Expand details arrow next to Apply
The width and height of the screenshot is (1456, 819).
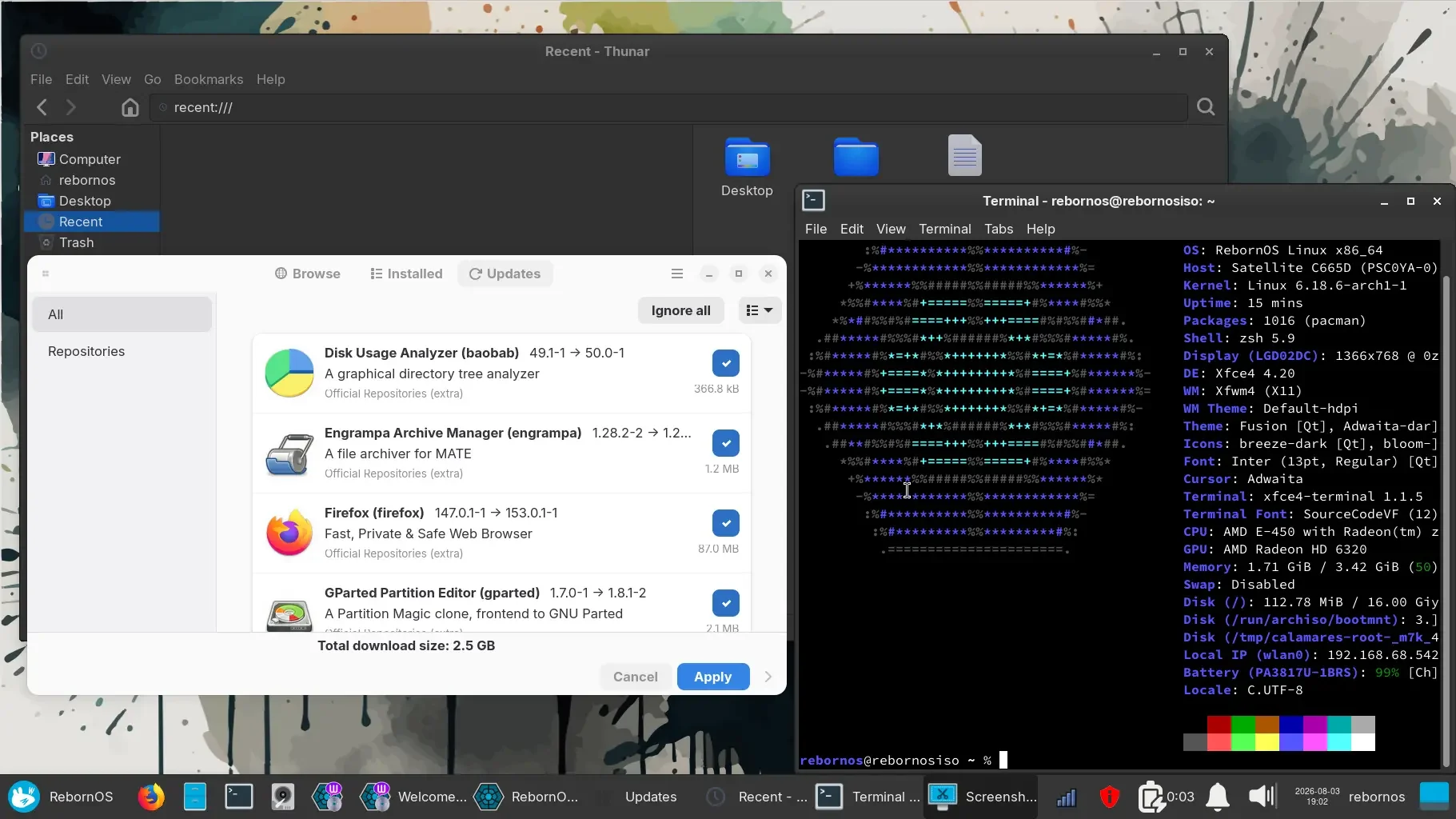[x=768, y=677]
